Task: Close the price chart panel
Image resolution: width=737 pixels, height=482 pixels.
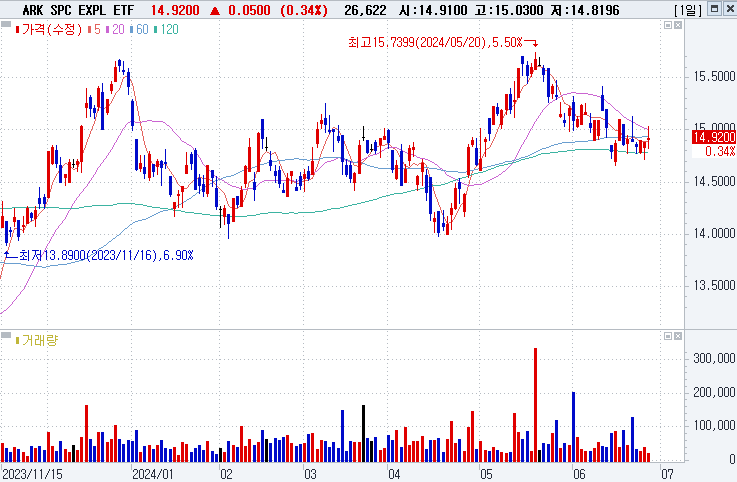Action: pos(678,25)
